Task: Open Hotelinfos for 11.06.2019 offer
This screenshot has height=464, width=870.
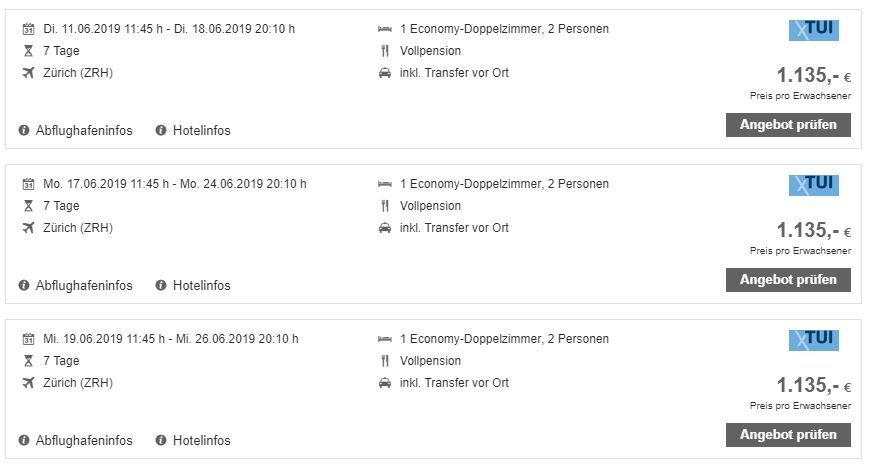Action: (201, 131)
